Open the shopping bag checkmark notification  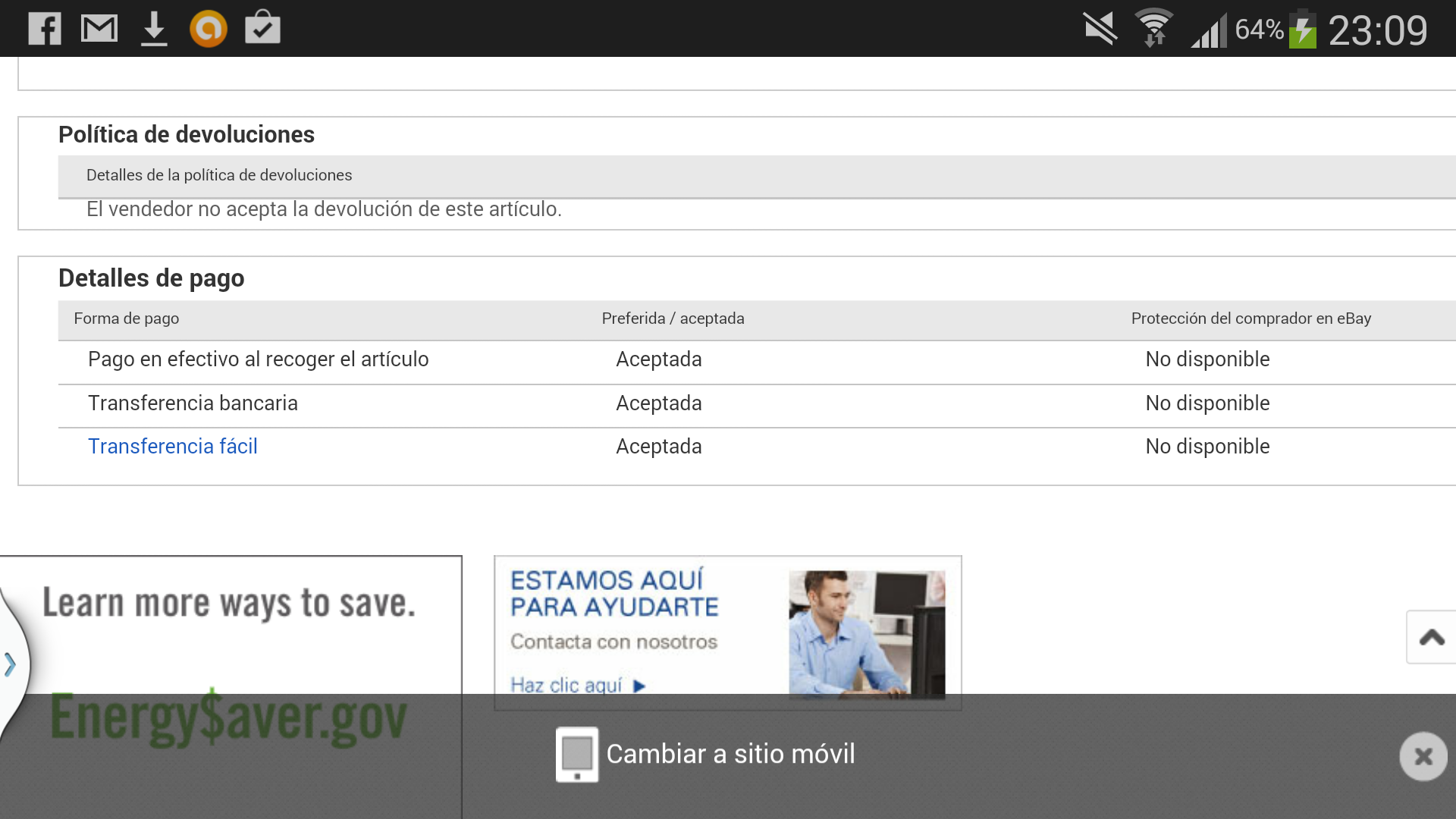[x=262, y=28]
